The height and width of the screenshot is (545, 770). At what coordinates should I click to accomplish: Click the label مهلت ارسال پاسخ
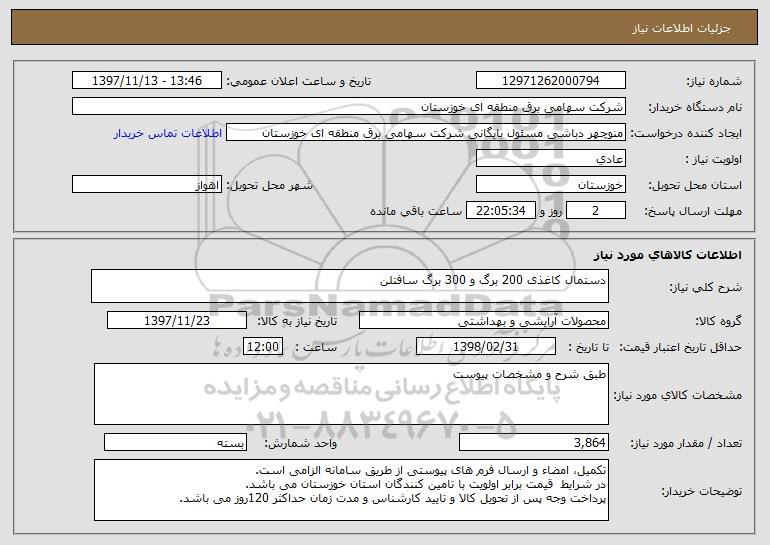(693, 212)
